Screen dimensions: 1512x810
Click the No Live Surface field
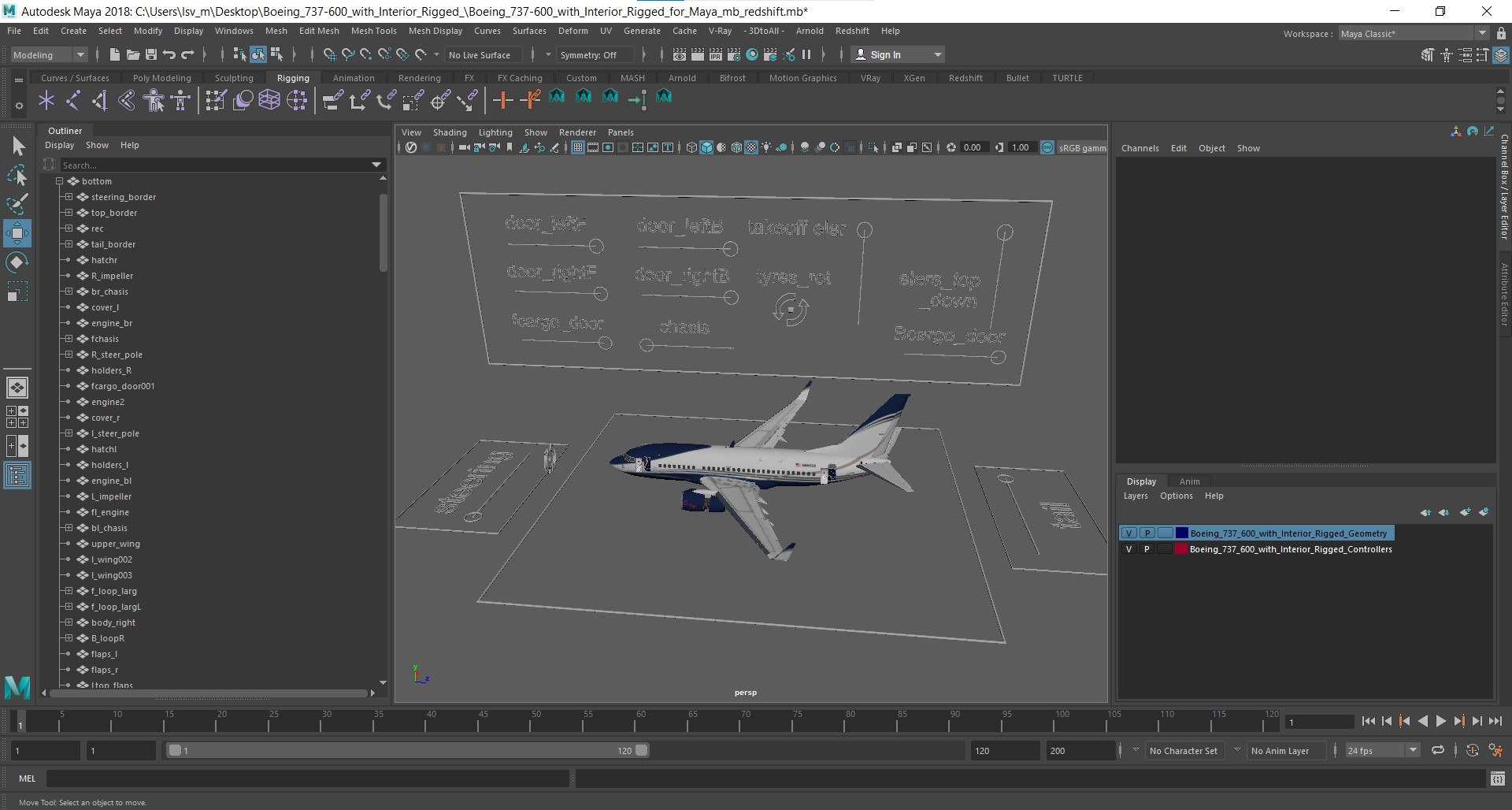483,54
